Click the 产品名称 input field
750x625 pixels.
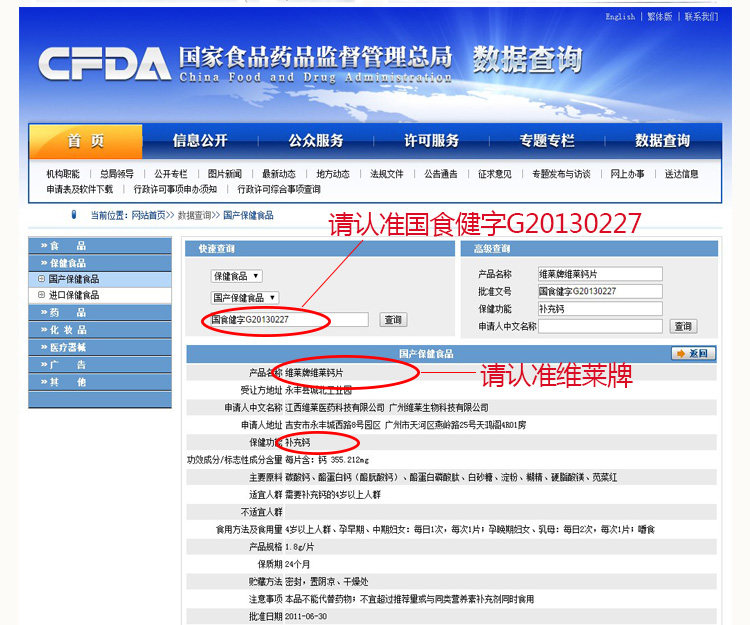(600, 274)
